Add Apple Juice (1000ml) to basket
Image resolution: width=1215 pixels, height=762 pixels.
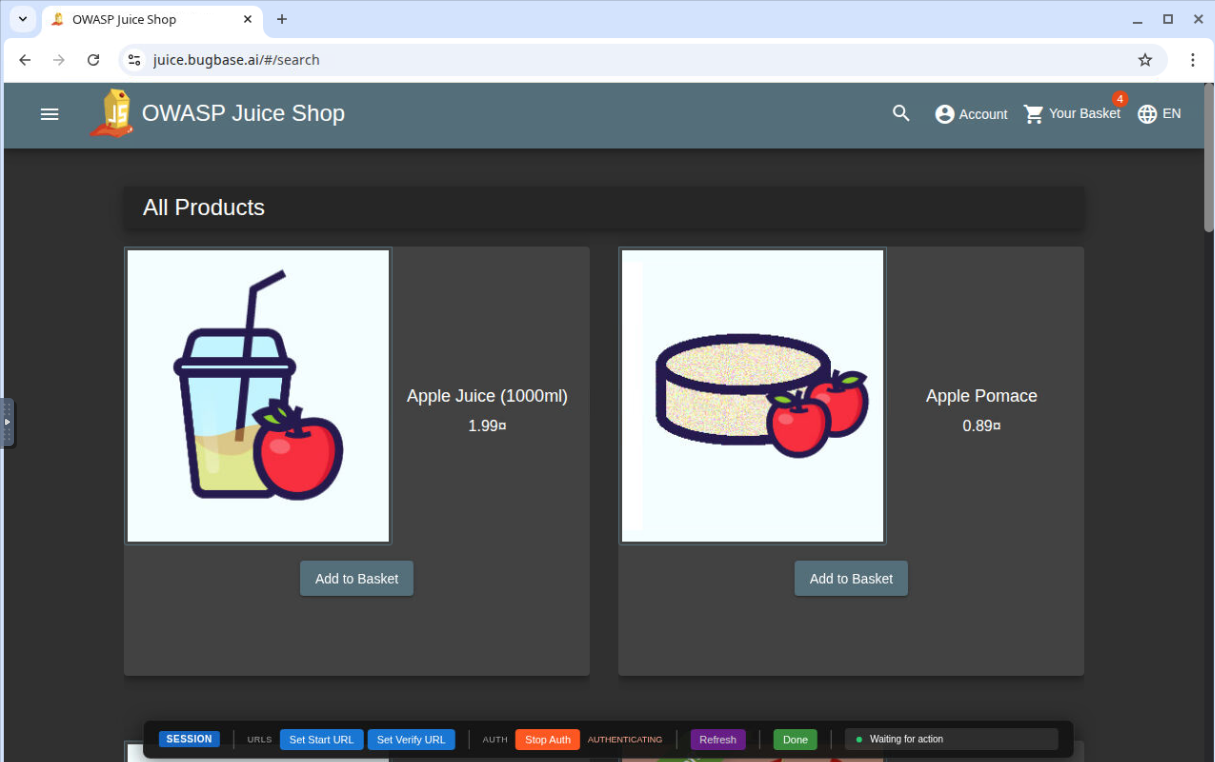356,579
